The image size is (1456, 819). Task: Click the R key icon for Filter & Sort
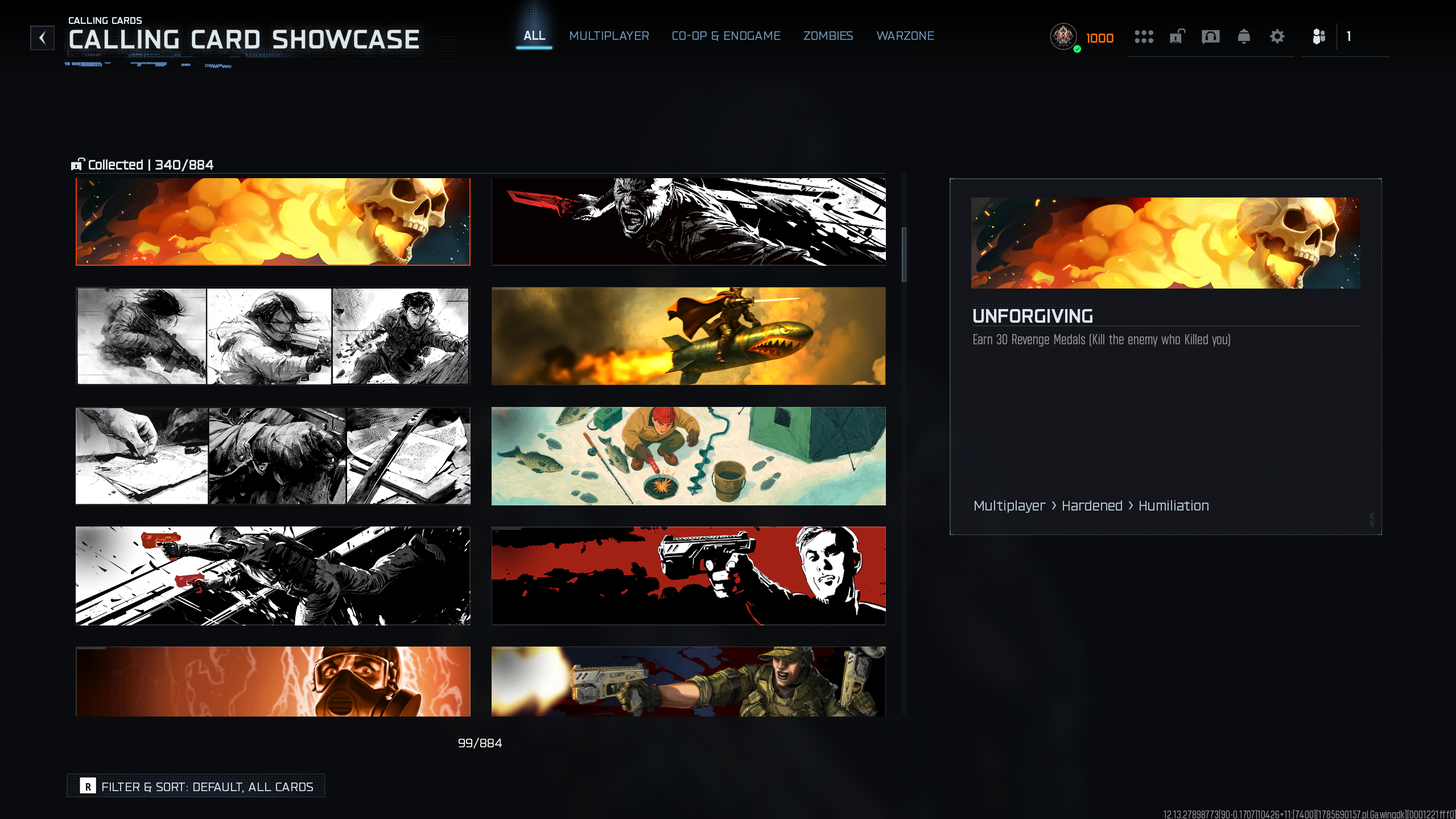(88, 786)
